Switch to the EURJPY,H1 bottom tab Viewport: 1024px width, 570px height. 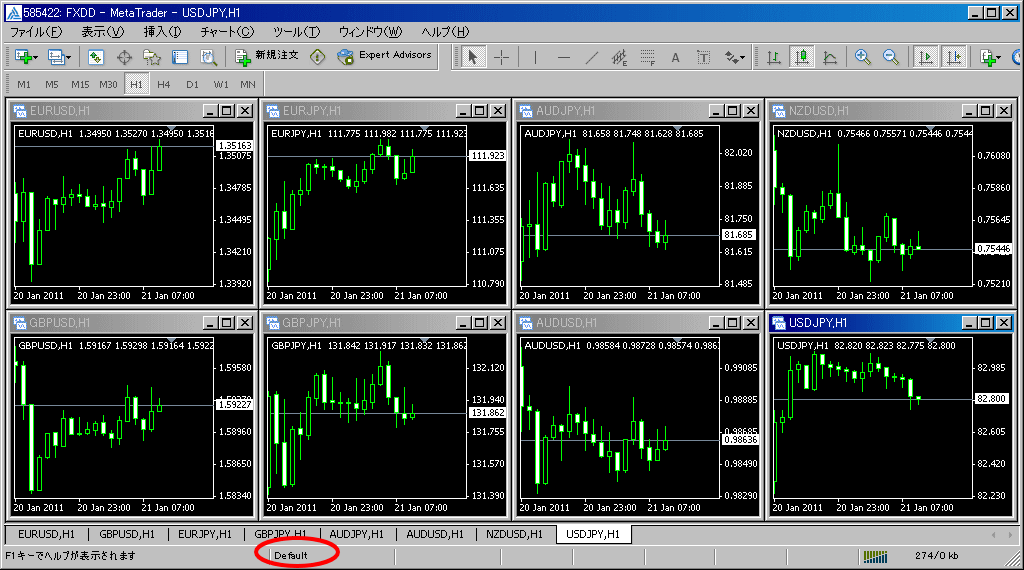(x=205, y=534)
